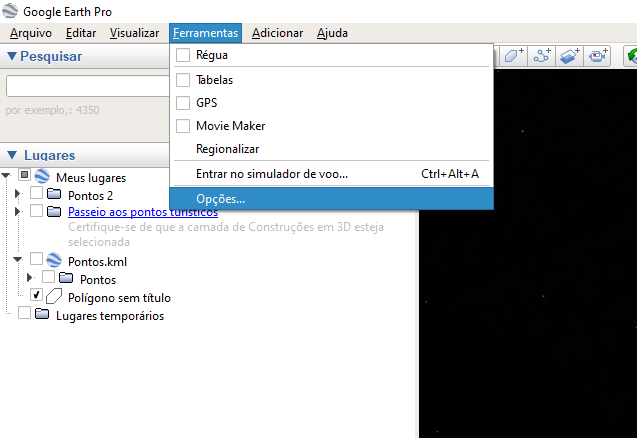Click the folder icon next to Lugares temporários
The height and width of the screenshot is (438, 637).
pyautogui.click(x=42, y=315)
